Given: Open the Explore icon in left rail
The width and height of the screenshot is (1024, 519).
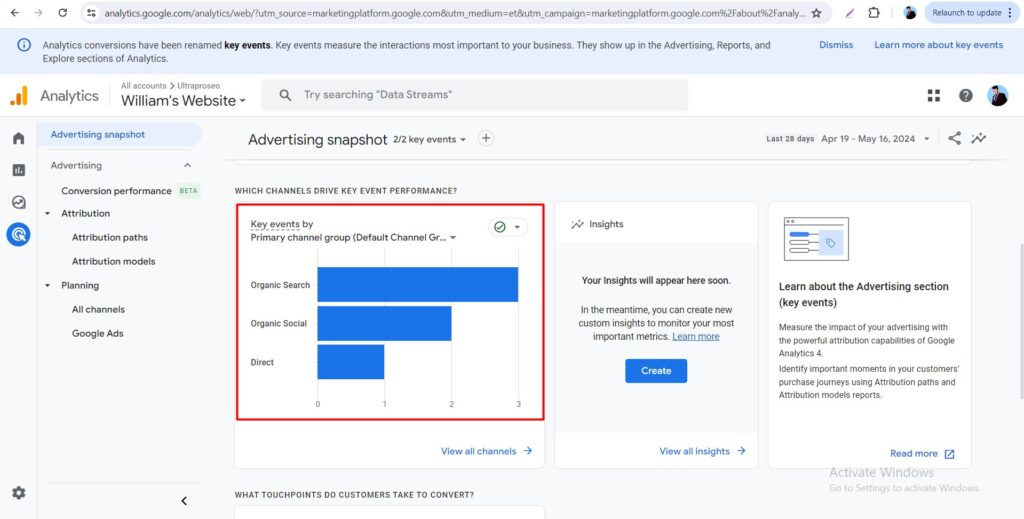Looking at the screenshot, I should click(18, 202).
